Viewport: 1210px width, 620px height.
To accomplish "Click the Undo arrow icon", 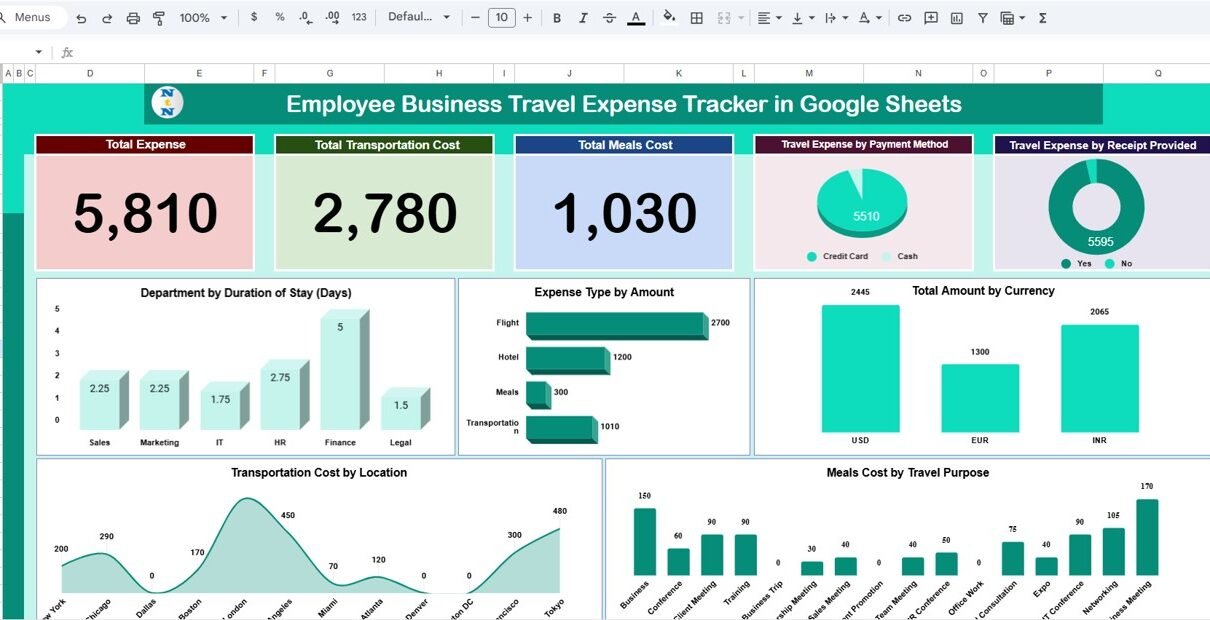I will click(81, 18).
